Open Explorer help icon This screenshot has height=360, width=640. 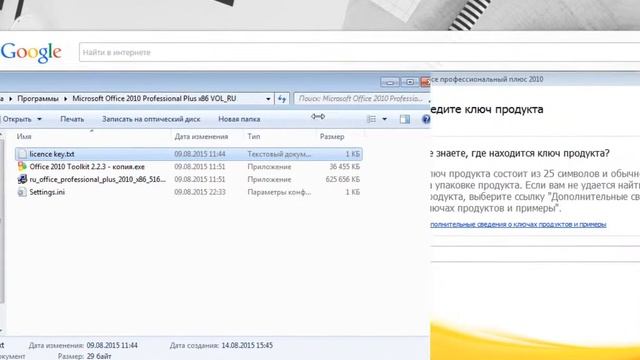tap(426, 119)
